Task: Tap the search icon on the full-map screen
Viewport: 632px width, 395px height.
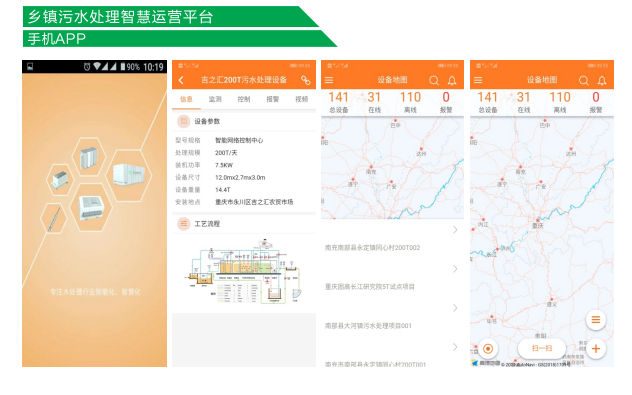Action: point(584,81)
